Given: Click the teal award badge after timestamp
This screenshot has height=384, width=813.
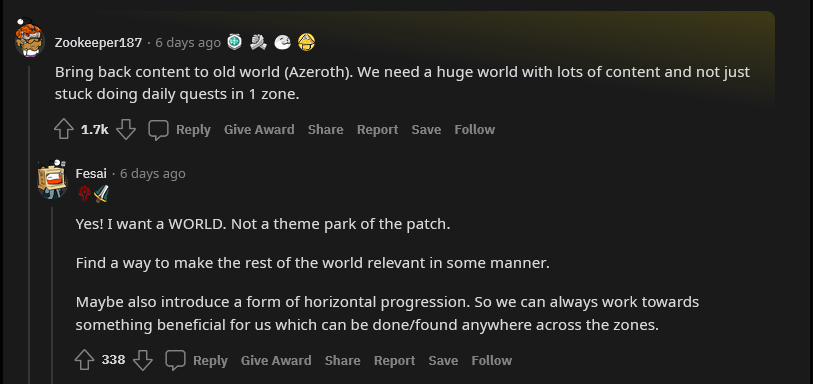Looking at the screenshot, I should [235, 42].
